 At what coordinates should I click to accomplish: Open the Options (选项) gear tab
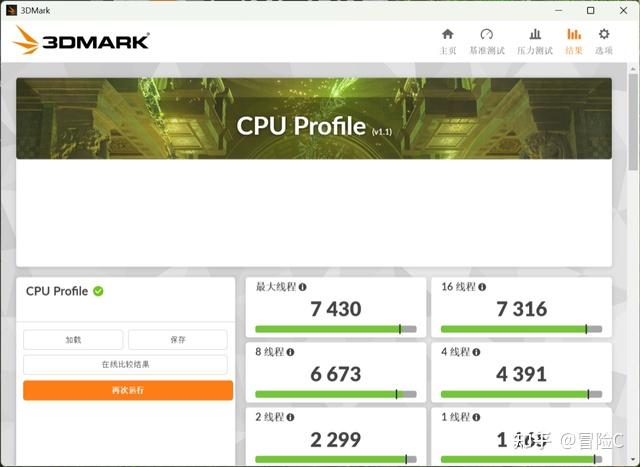coord(604,42)
